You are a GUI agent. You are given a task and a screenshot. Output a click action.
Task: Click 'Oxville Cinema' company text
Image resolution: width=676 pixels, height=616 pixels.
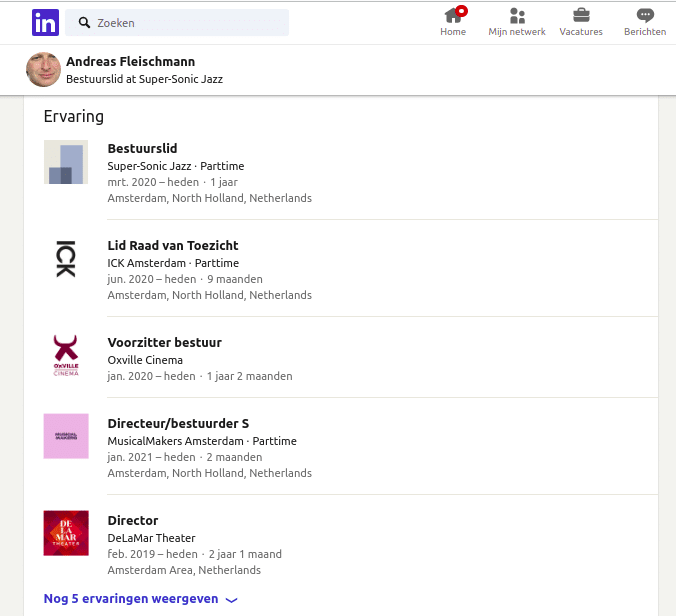[x=145, y=360]
